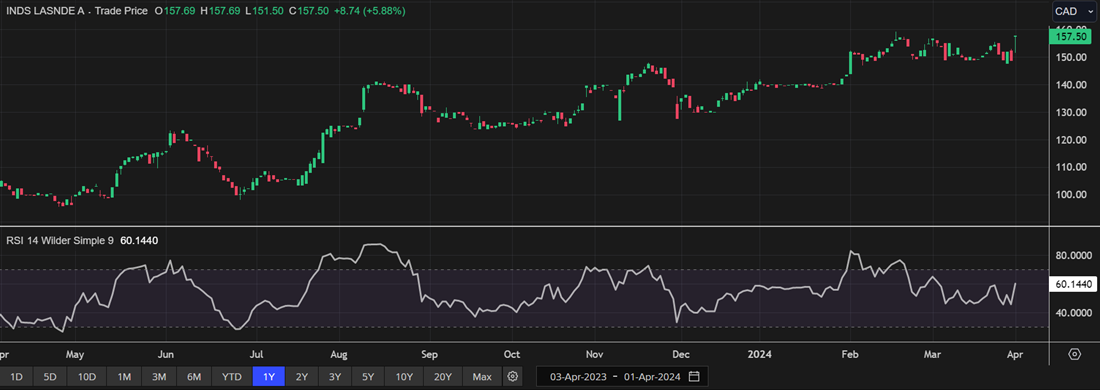This screenshot has width=1100, height=390.
Task: Select the 5D time range
Action: coord(50,377)
